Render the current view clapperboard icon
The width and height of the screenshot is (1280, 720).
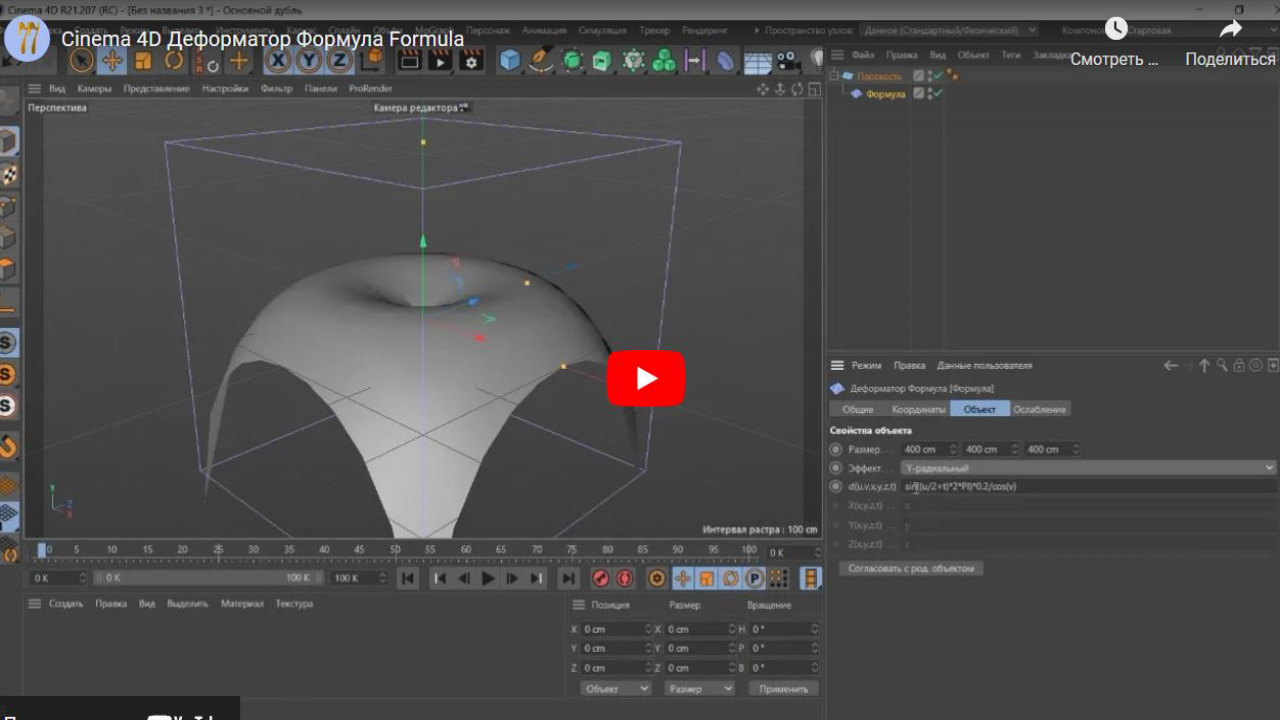pos(409,61)
